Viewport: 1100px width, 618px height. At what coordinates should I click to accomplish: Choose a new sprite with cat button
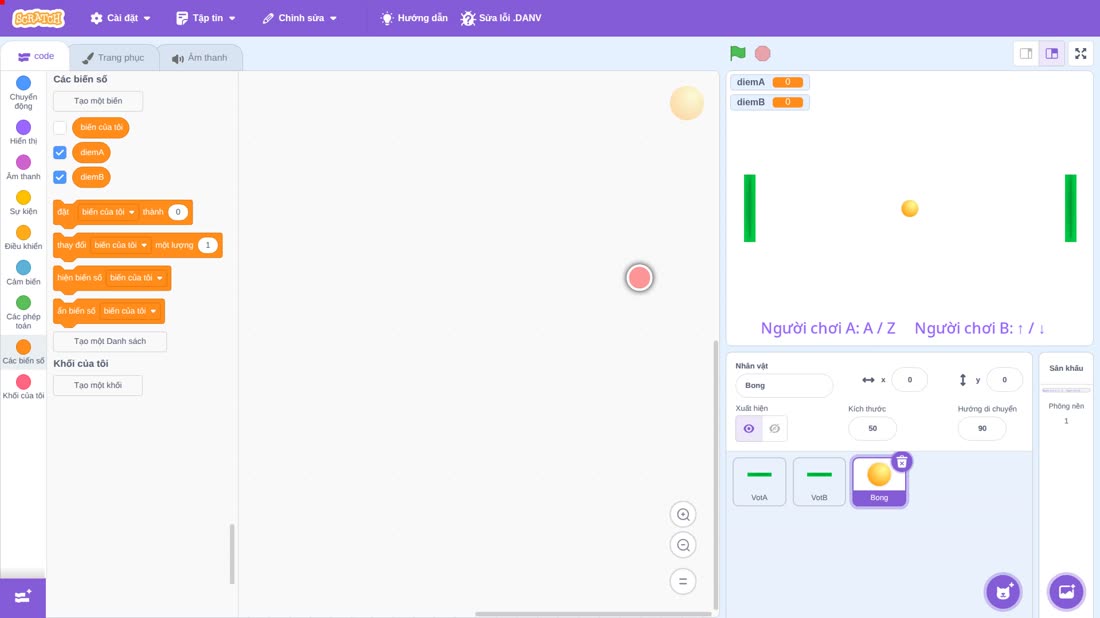[1003, 592]
